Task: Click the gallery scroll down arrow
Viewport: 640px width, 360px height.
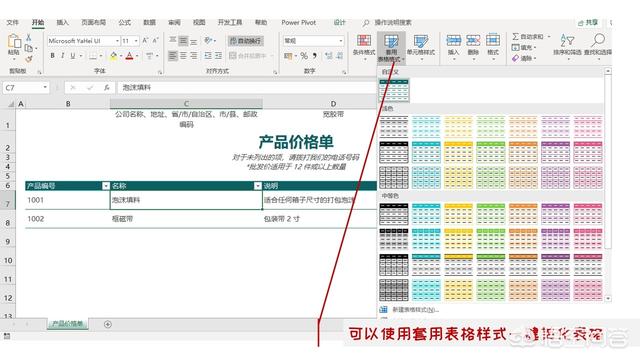Action: pyautogui.click(x=608, y=298)
